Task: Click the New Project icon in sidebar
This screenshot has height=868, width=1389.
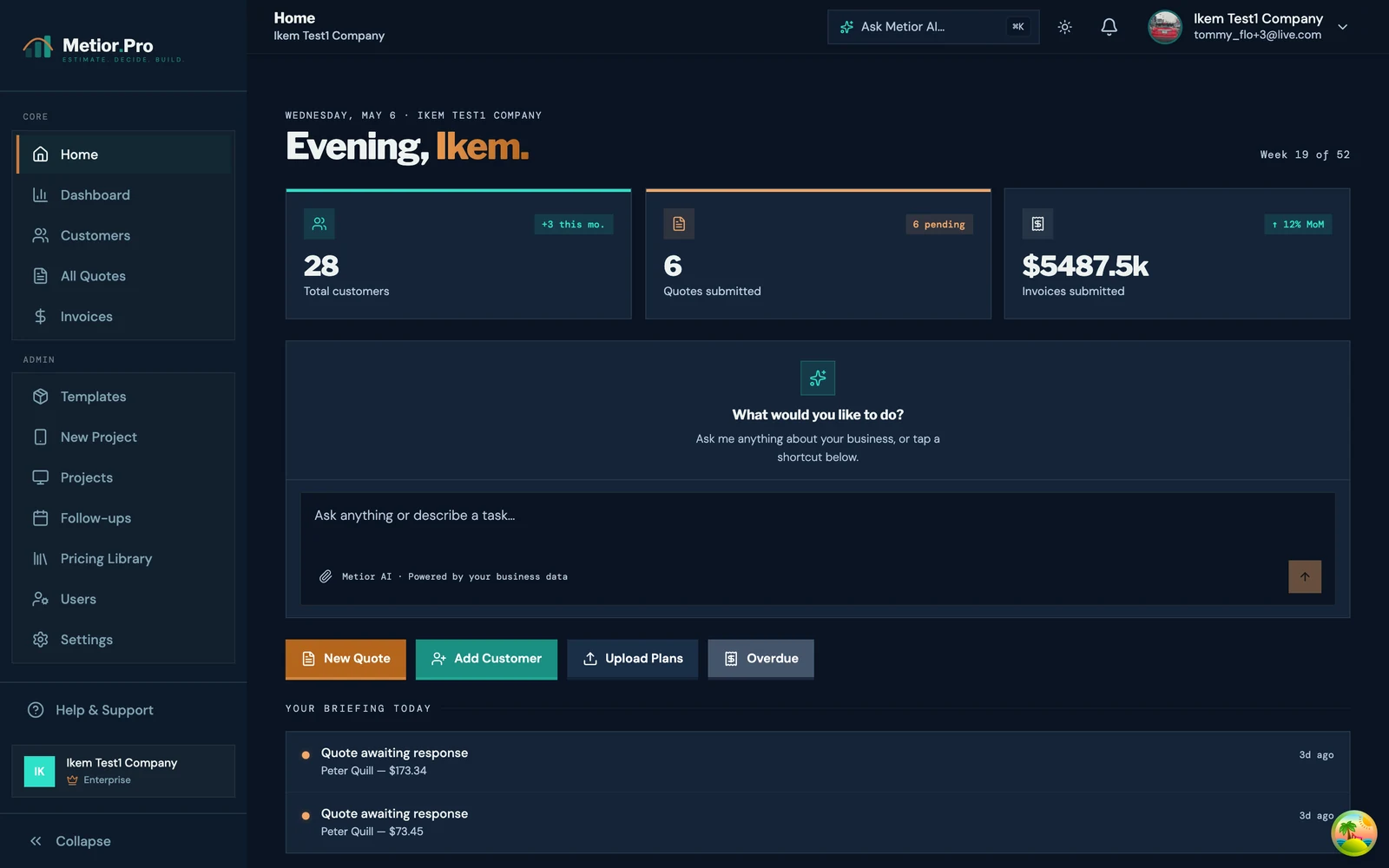Action: (x=40, y=437)
